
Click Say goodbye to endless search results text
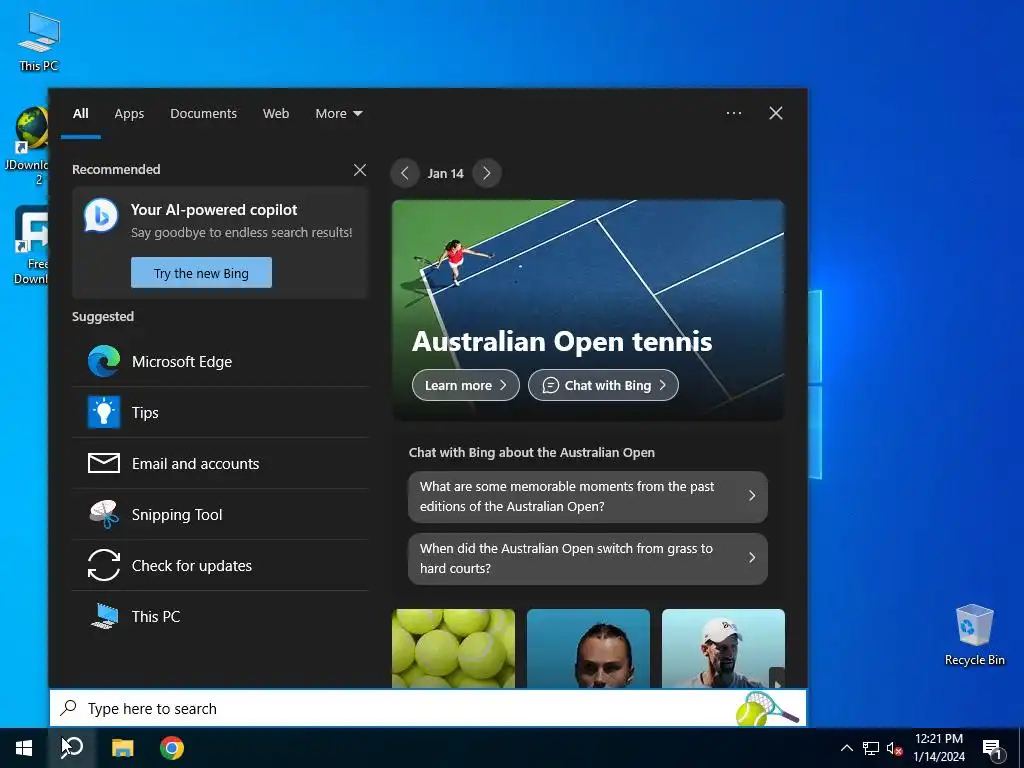[242, 232]
